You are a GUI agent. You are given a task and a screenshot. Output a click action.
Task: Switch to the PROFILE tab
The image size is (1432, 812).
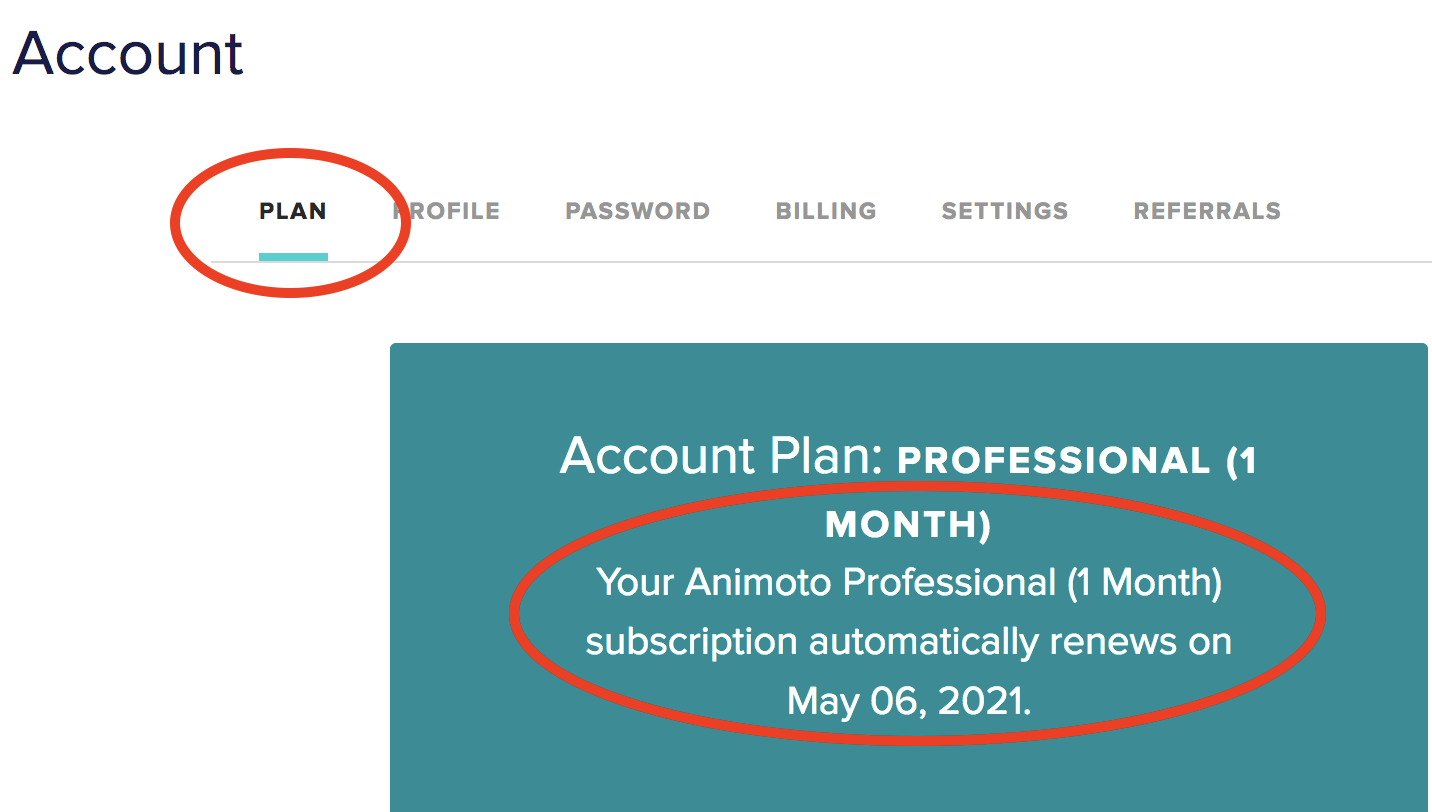(x=447, y=211)
